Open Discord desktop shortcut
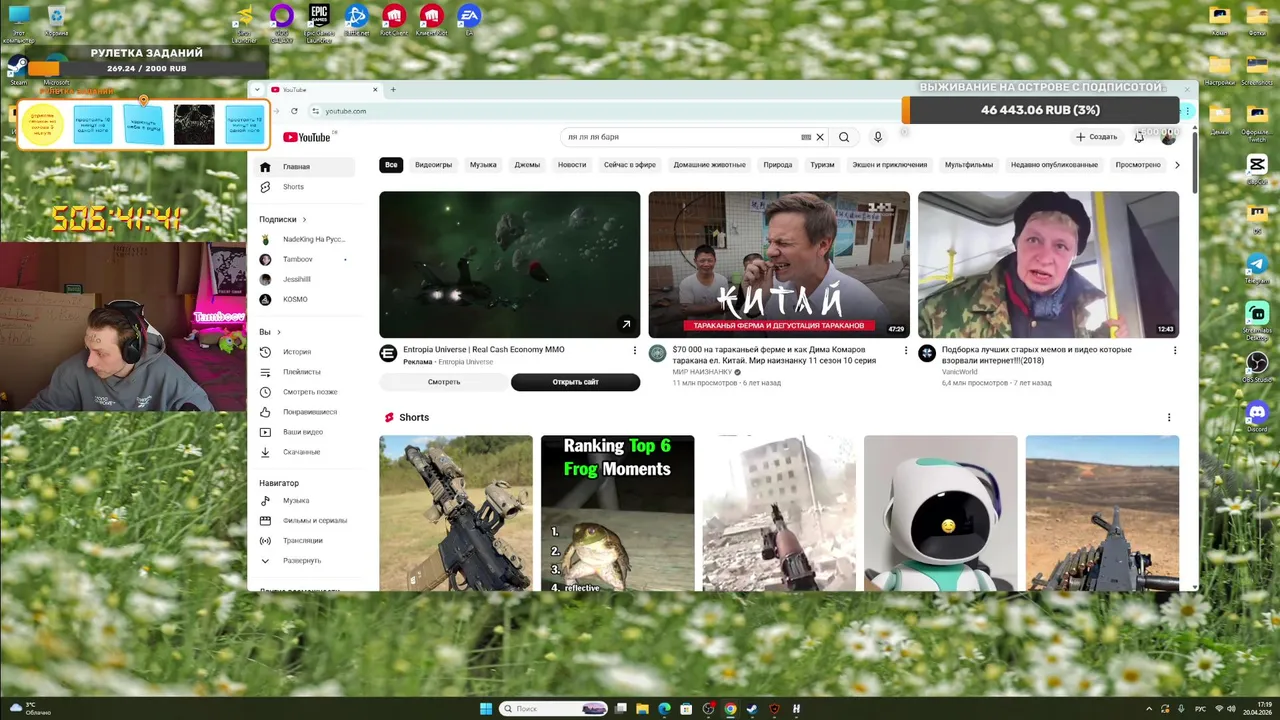 (1257, 415)
